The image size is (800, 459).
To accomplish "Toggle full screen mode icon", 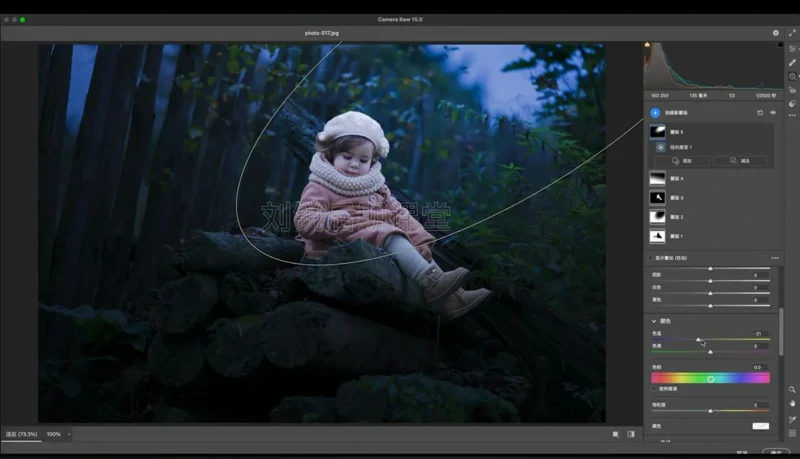I will tap(792, 33).
